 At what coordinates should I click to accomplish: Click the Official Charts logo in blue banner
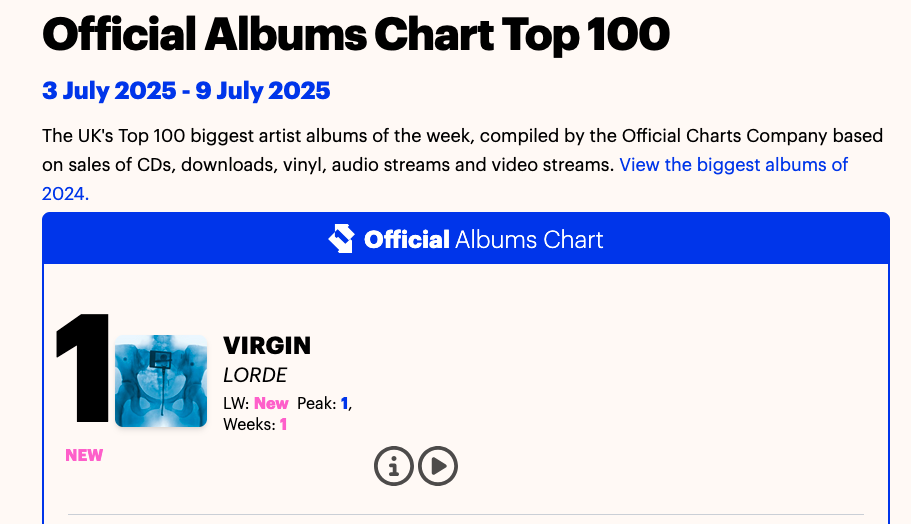341,239
